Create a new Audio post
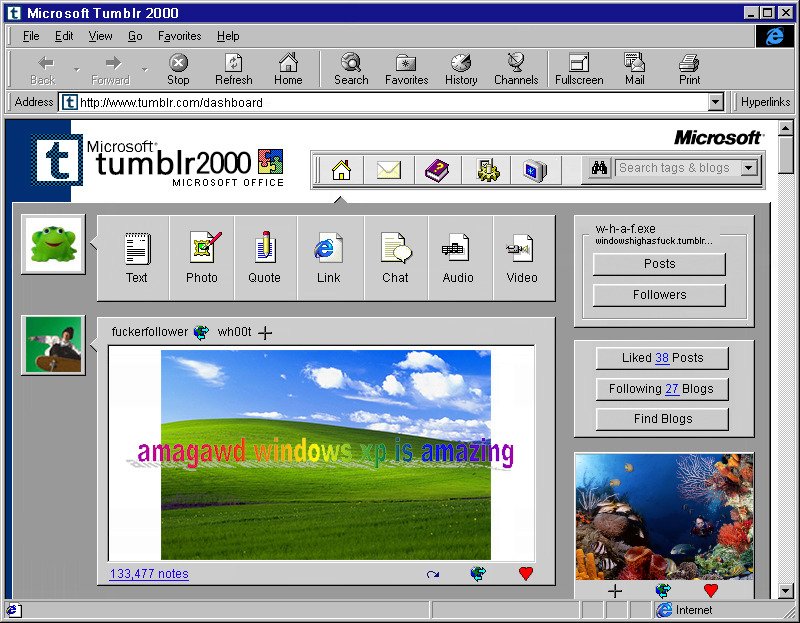 (458, 258)
